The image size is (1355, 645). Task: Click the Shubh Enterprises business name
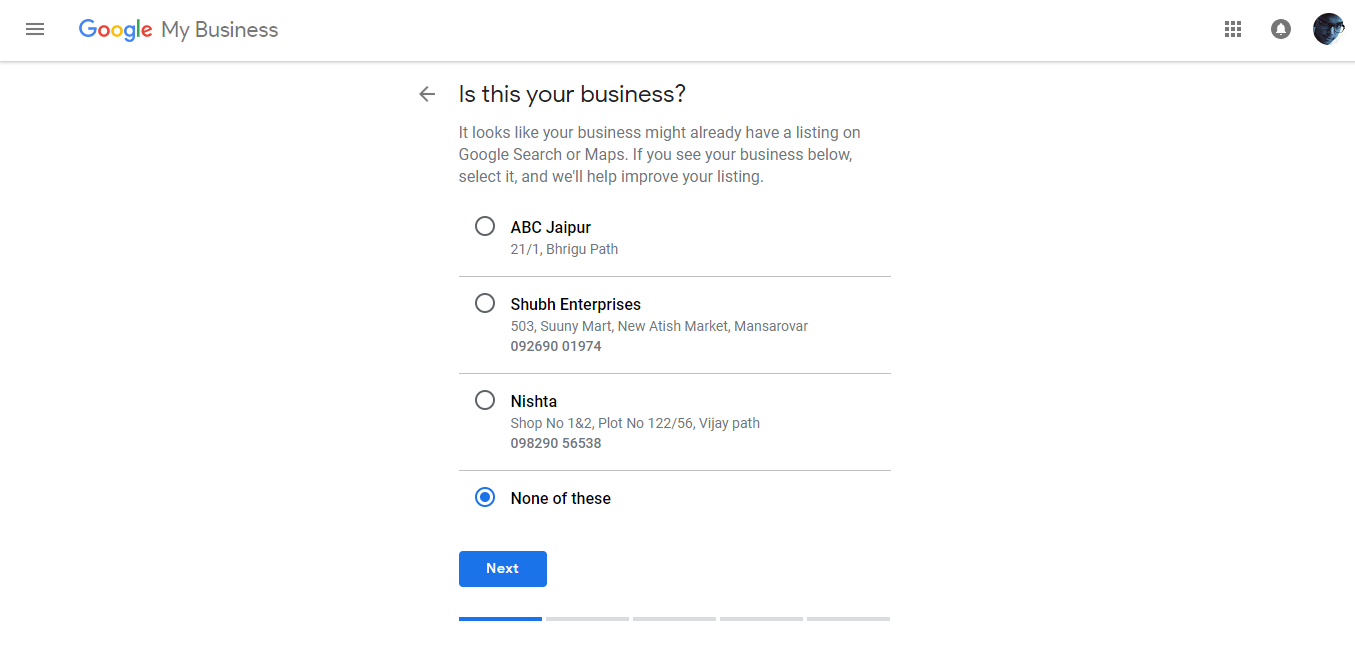(576, 304)
